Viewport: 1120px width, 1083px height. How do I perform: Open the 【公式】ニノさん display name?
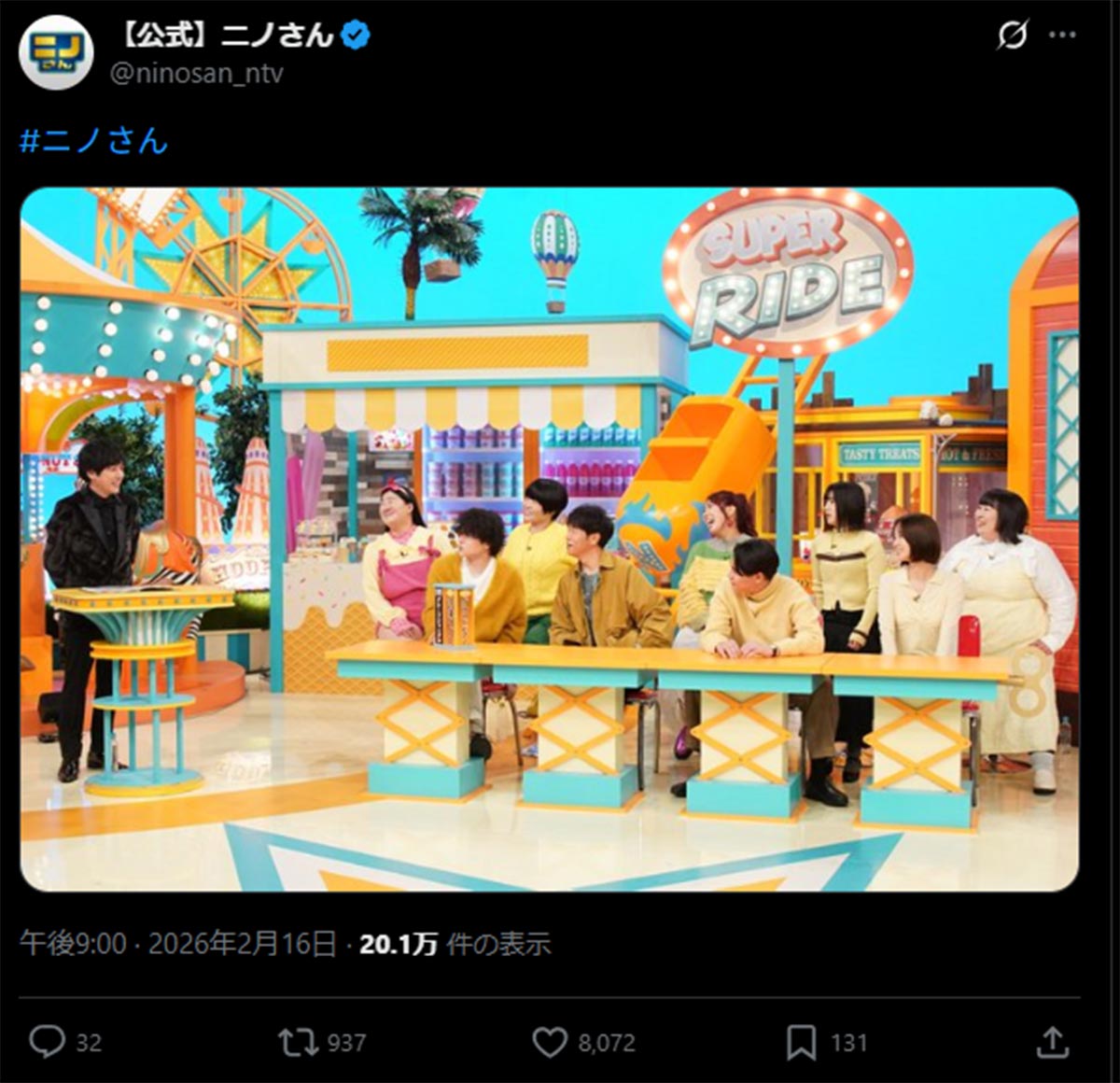coord(227,35)
